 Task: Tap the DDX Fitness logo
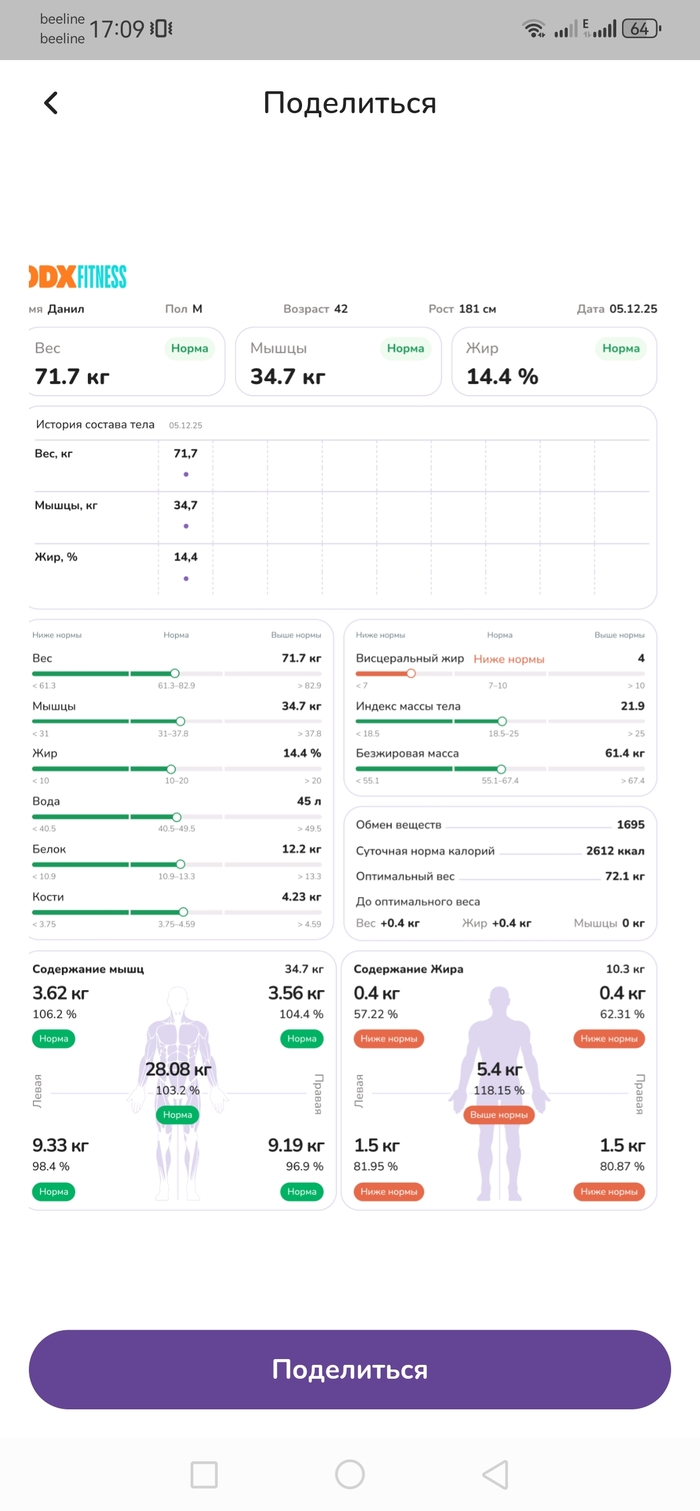(x=78, y=277)
